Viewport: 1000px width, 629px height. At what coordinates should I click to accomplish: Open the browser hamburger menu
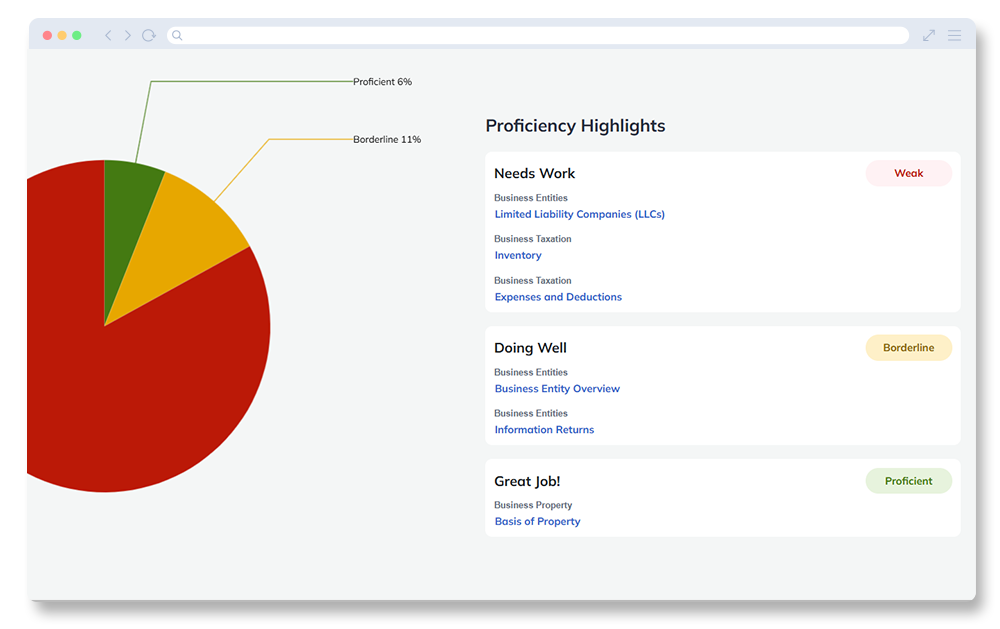954,35
